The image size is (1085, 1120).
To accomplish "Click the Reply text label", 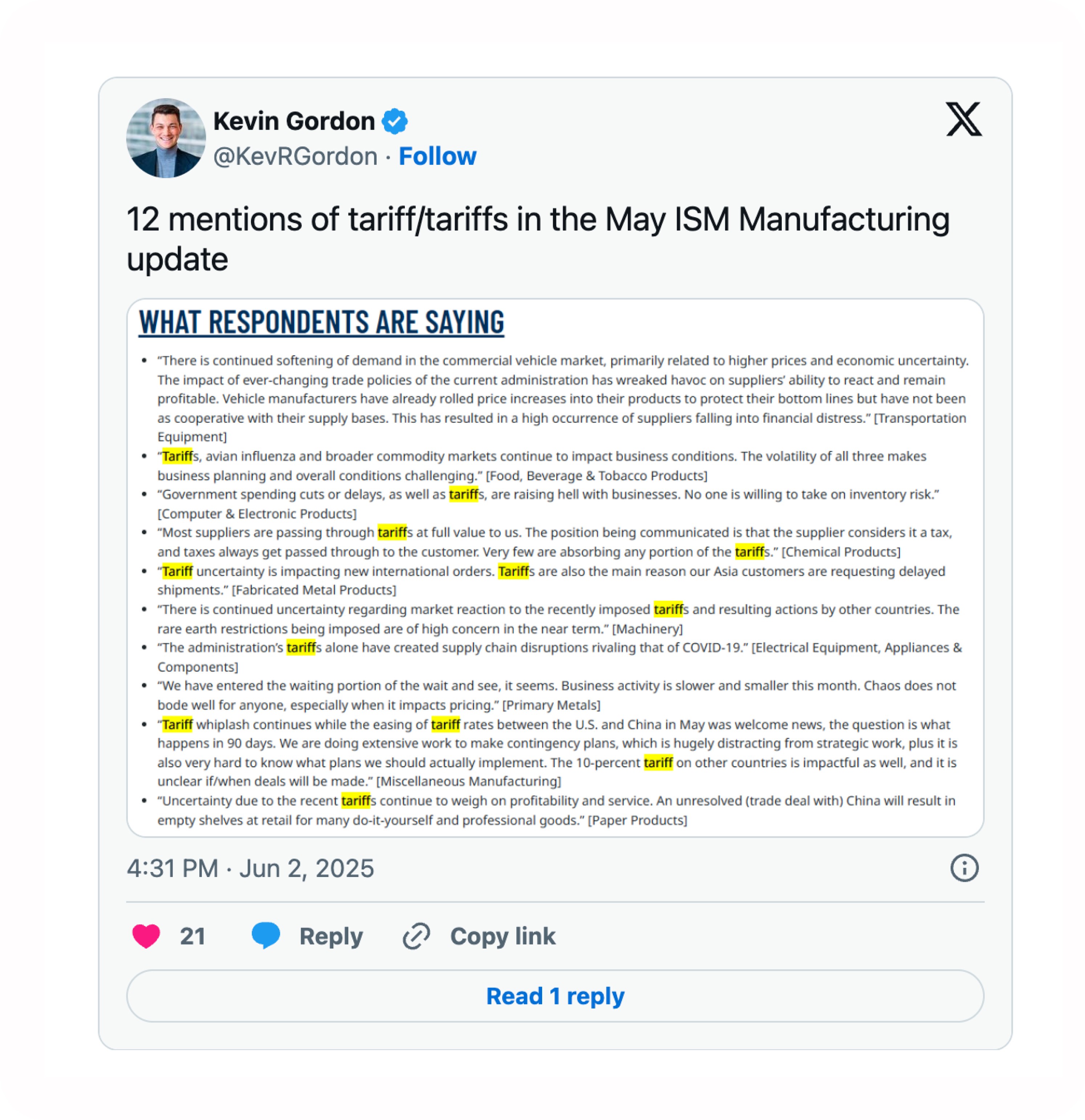I will pos(332,936).
